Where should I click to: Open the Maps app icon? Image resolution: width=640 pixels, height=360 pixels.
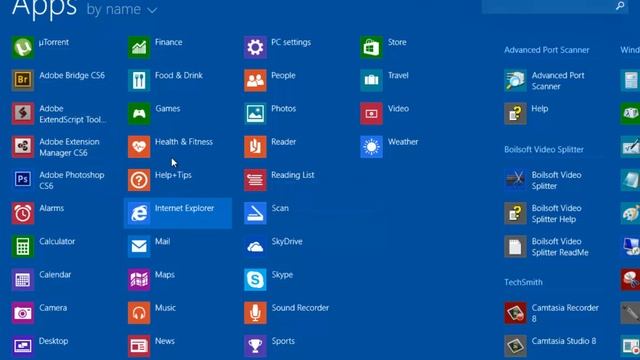pyautogui.click(x=139, y=280)
